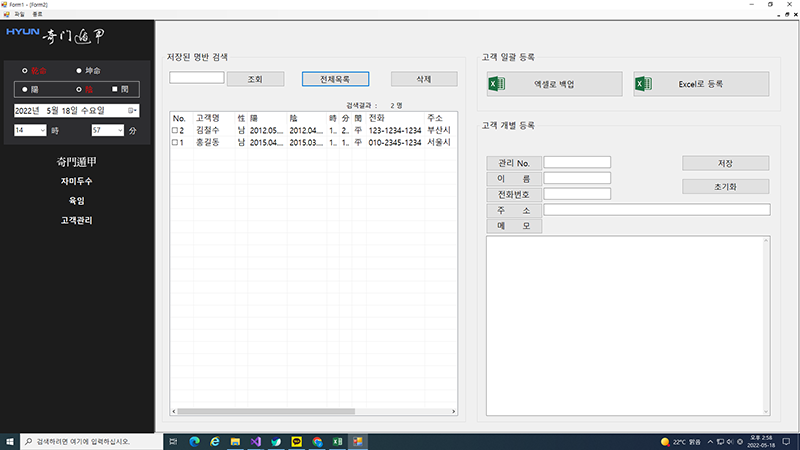This screenshot has width=800, height=450.
Task: Click the right arrow of list scrollbar
Action: point(454,411)
